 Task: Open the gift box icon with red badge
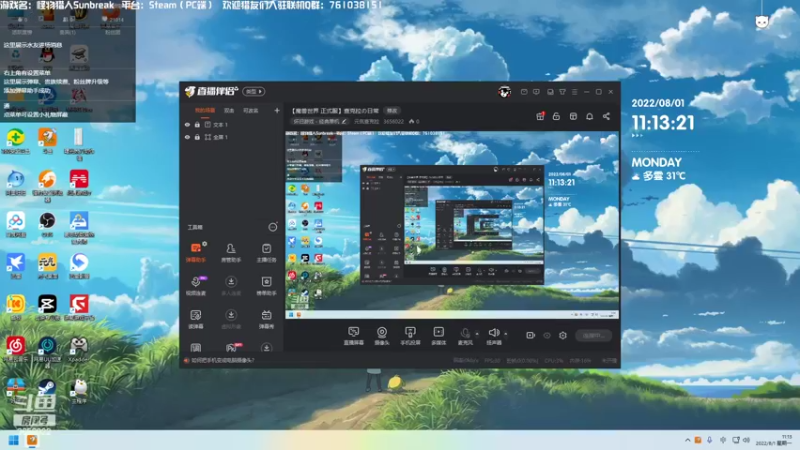540,116
